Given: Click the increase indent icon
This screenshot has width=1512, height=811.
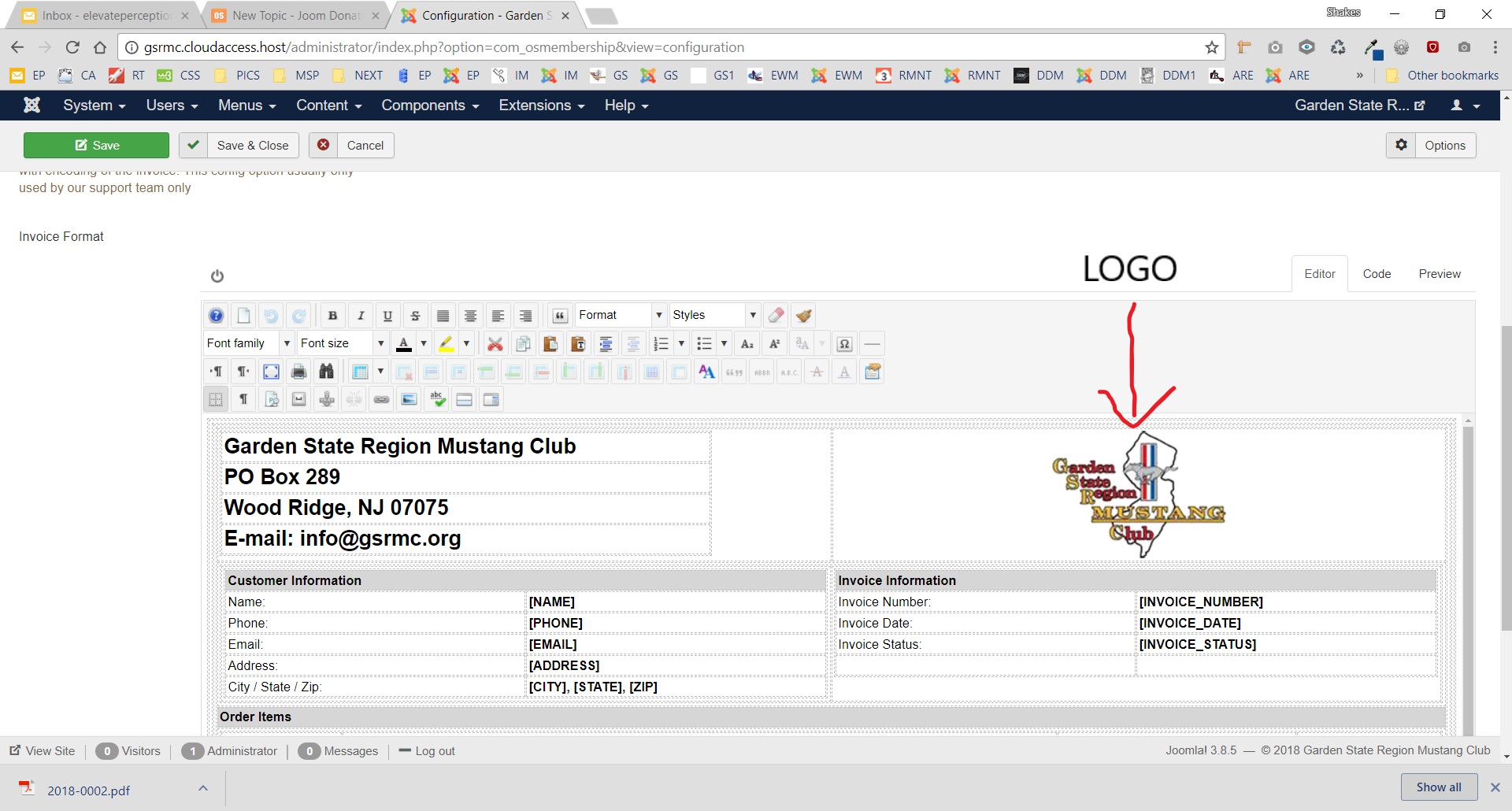Looking at the screenshot, I should (x=606, y=344).
